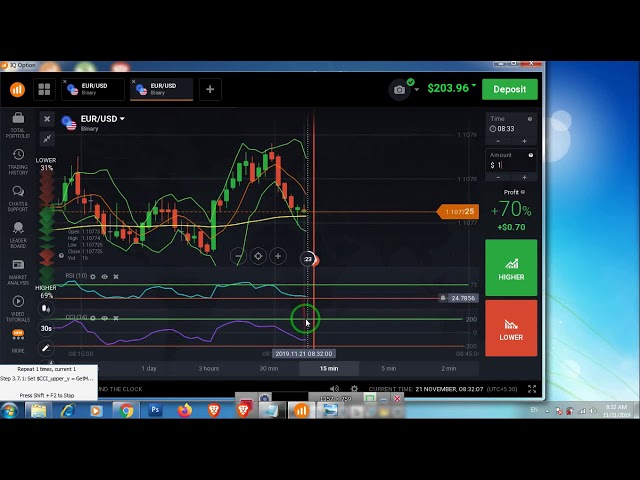
Task: Toggle fullscreen mode icon
Action: [532, 389]
